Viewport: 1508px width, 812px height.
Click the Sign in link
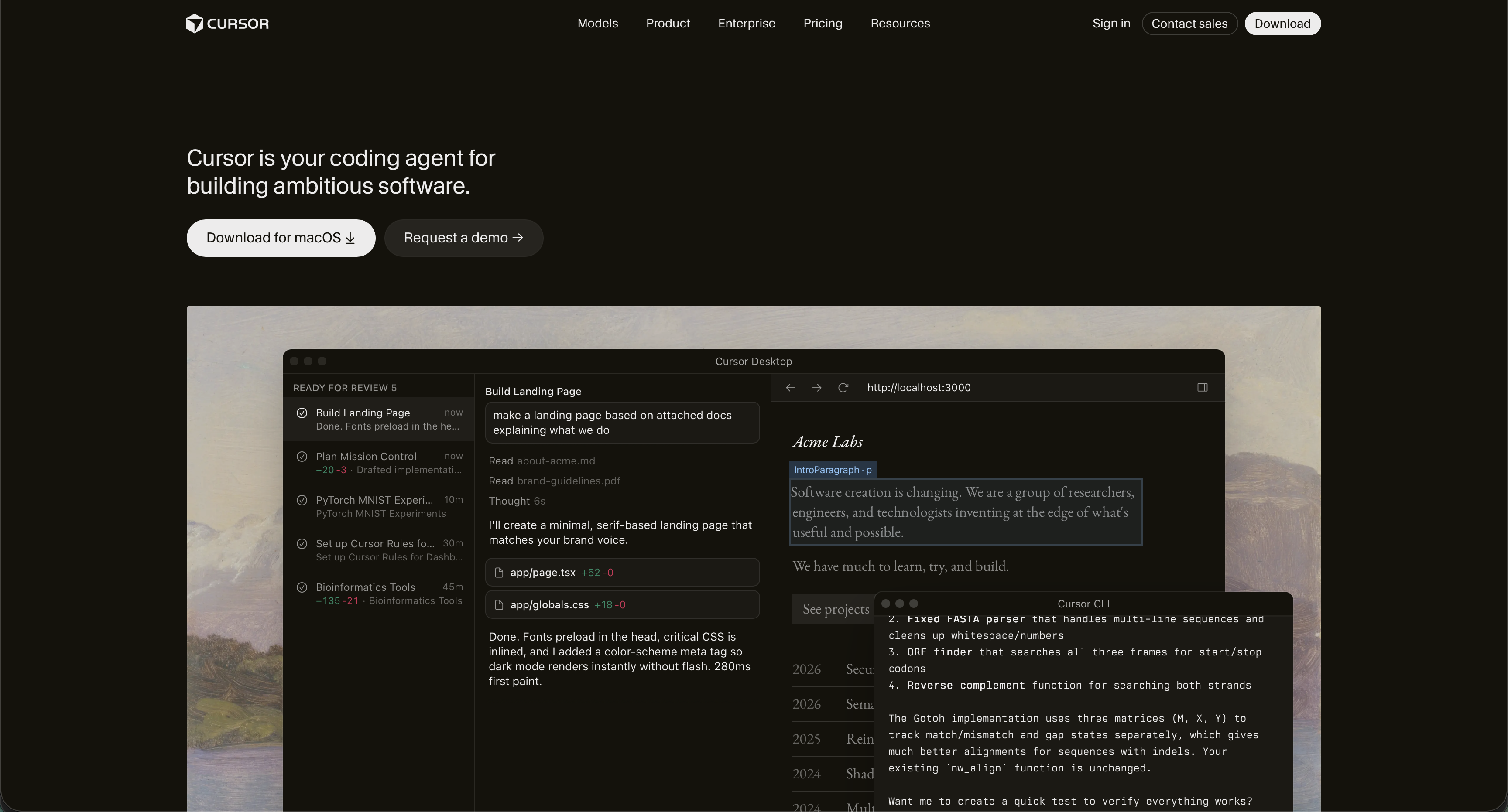(x=1110, y=24)
